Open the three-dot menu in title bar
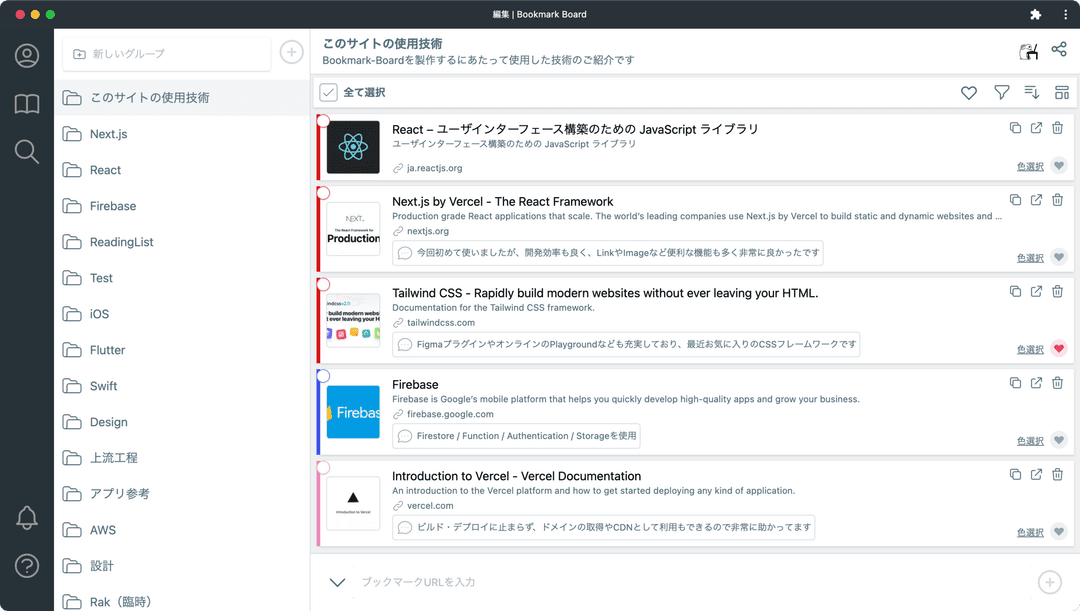The width and height of the screenshot is (1080, 611). point(1065,14)
